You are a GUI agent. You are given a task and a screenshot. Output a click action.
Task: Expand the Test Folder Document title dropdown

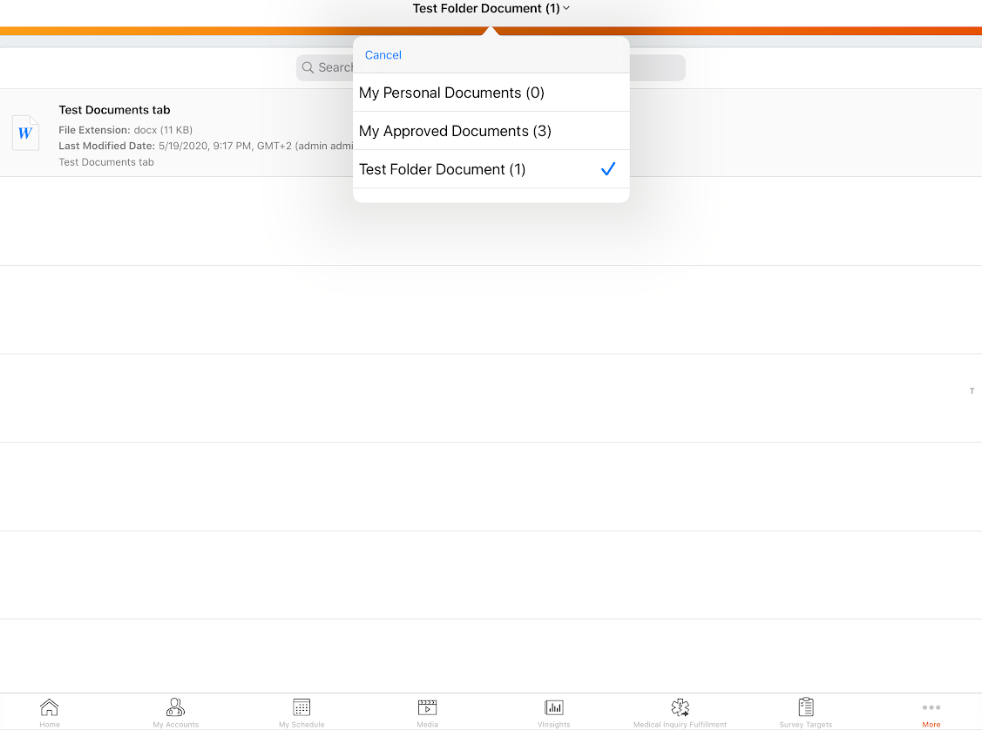point(491,9)
